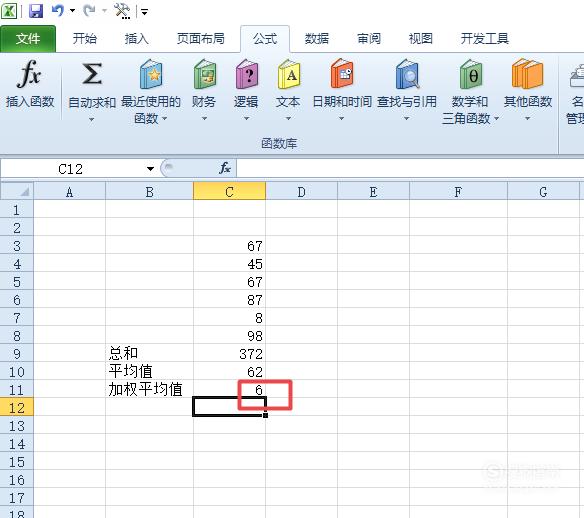Expand the 逻辑 dropdown arrow
The image size is (584, 518).
246,119
